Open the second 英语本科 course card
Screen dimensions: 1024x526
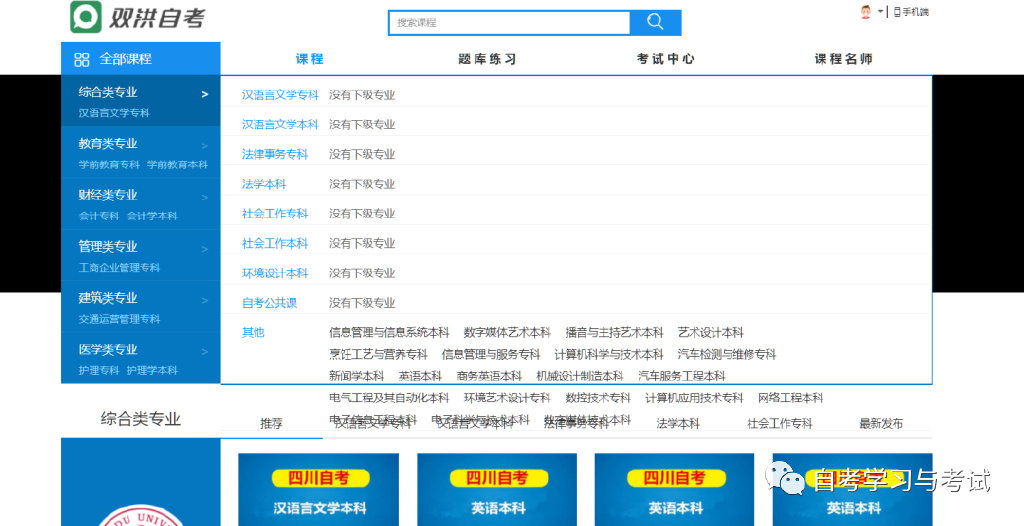pos(676,489)
